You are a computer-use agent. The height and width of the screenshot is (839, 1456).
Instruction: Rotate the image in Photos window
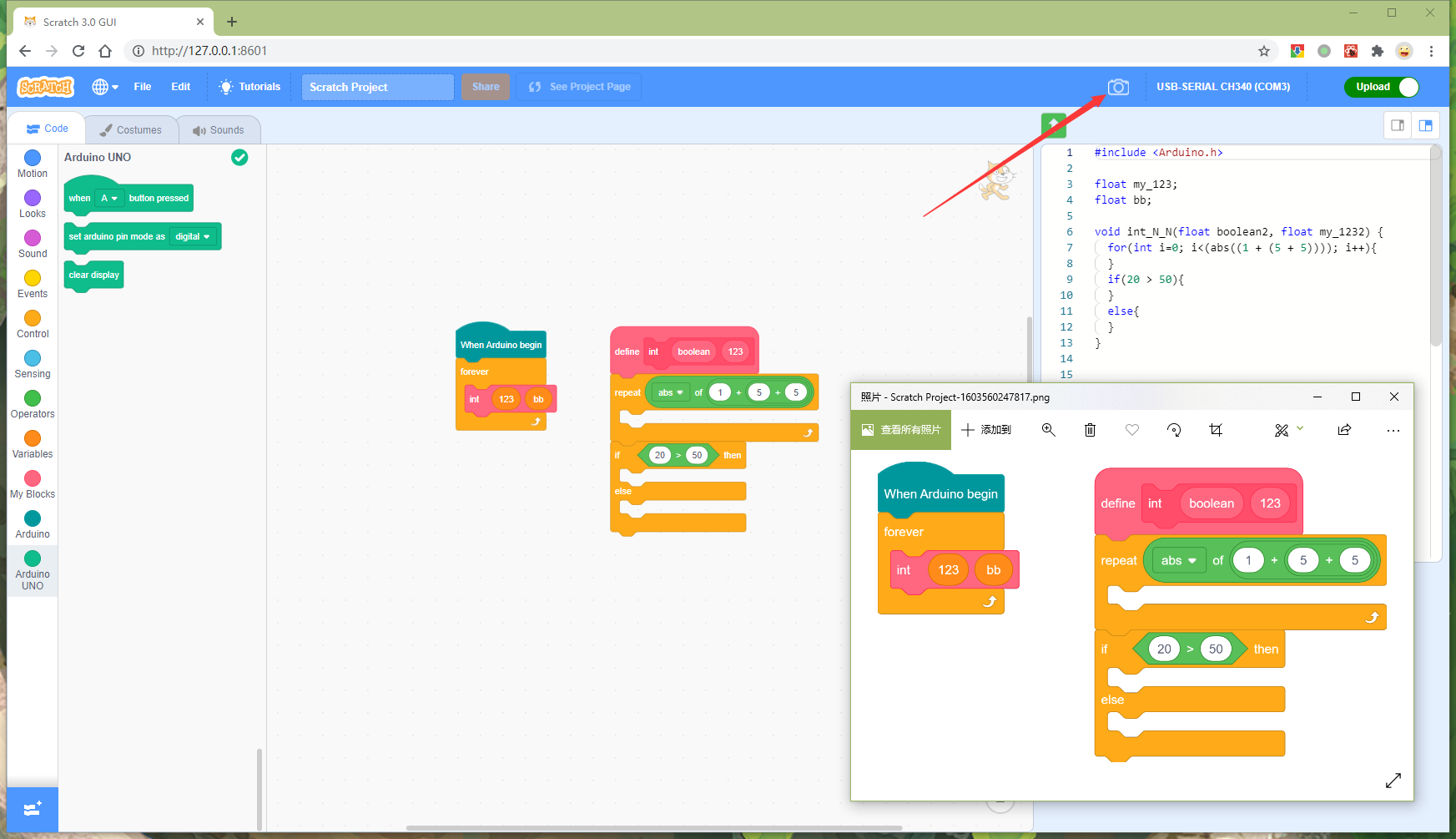click(x=1174, y=430)
